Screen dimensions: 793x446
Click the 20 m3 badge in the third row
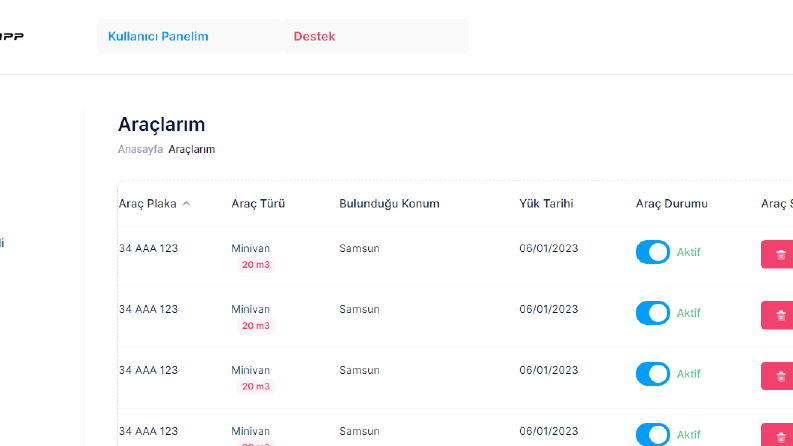[x=255, y=386]
